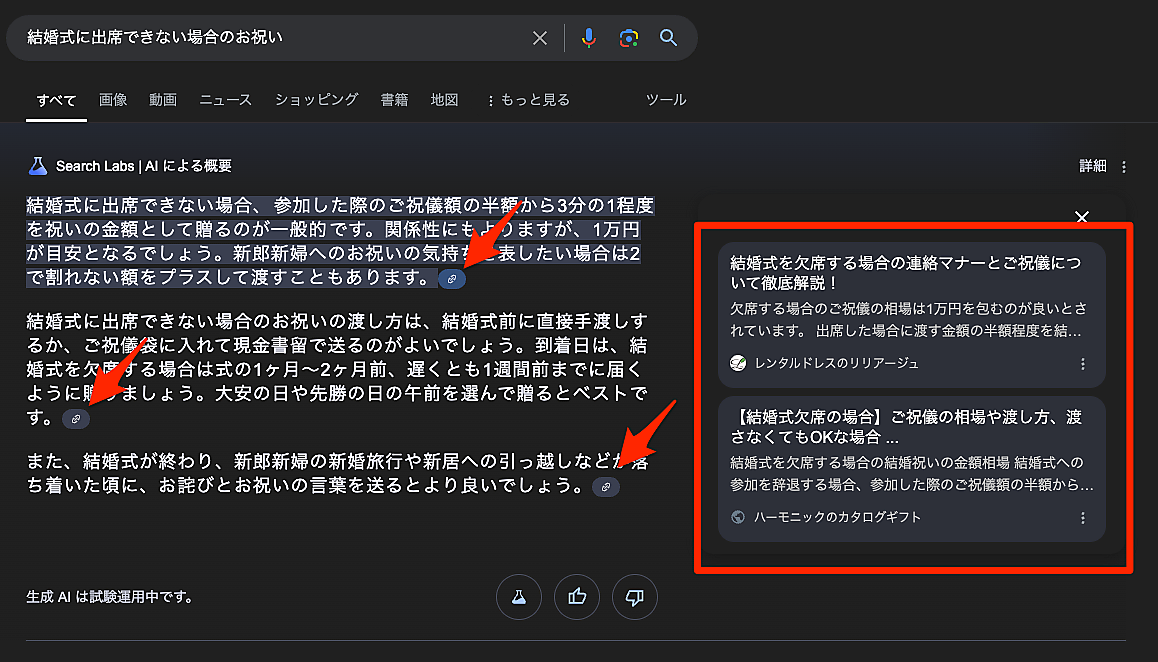This screenshot has width=1158, height=662.
Task: Click the ハーモニックのカタログギフト source name
Action: (837, 517)
